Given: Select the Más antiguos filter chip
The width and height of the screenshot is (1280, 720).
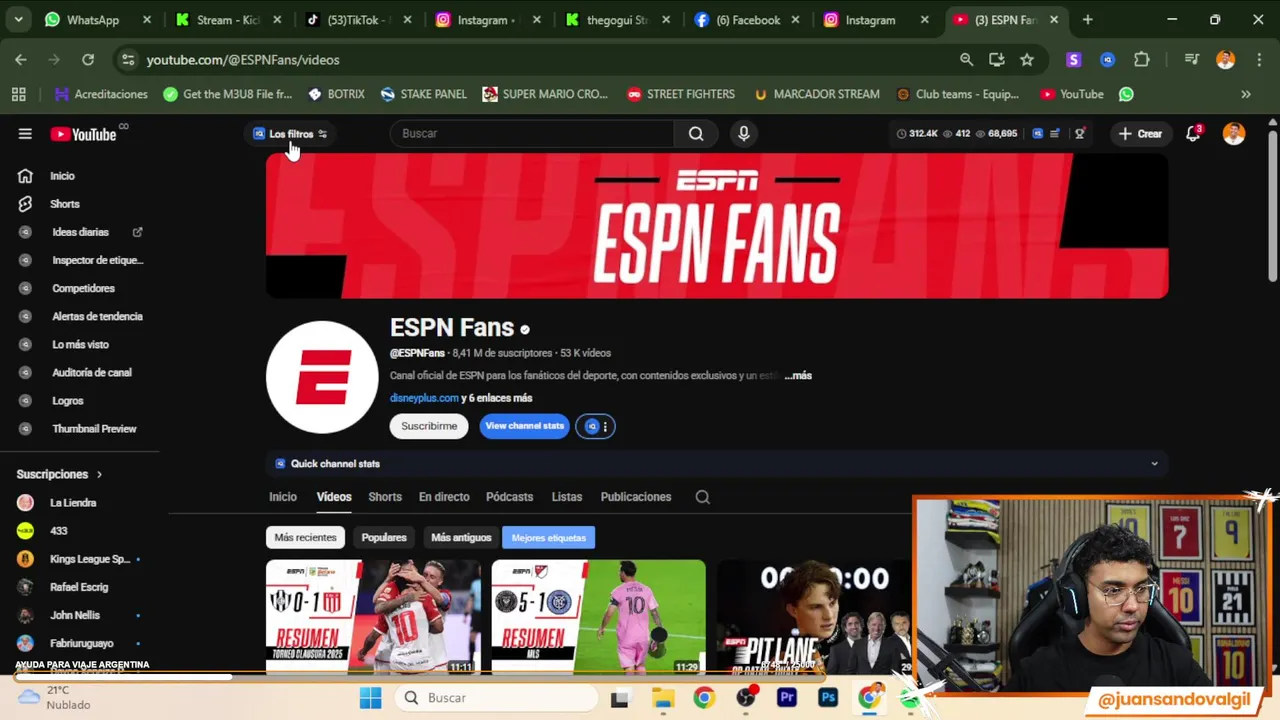Looking at the screenshot, I should coord(461,538).
